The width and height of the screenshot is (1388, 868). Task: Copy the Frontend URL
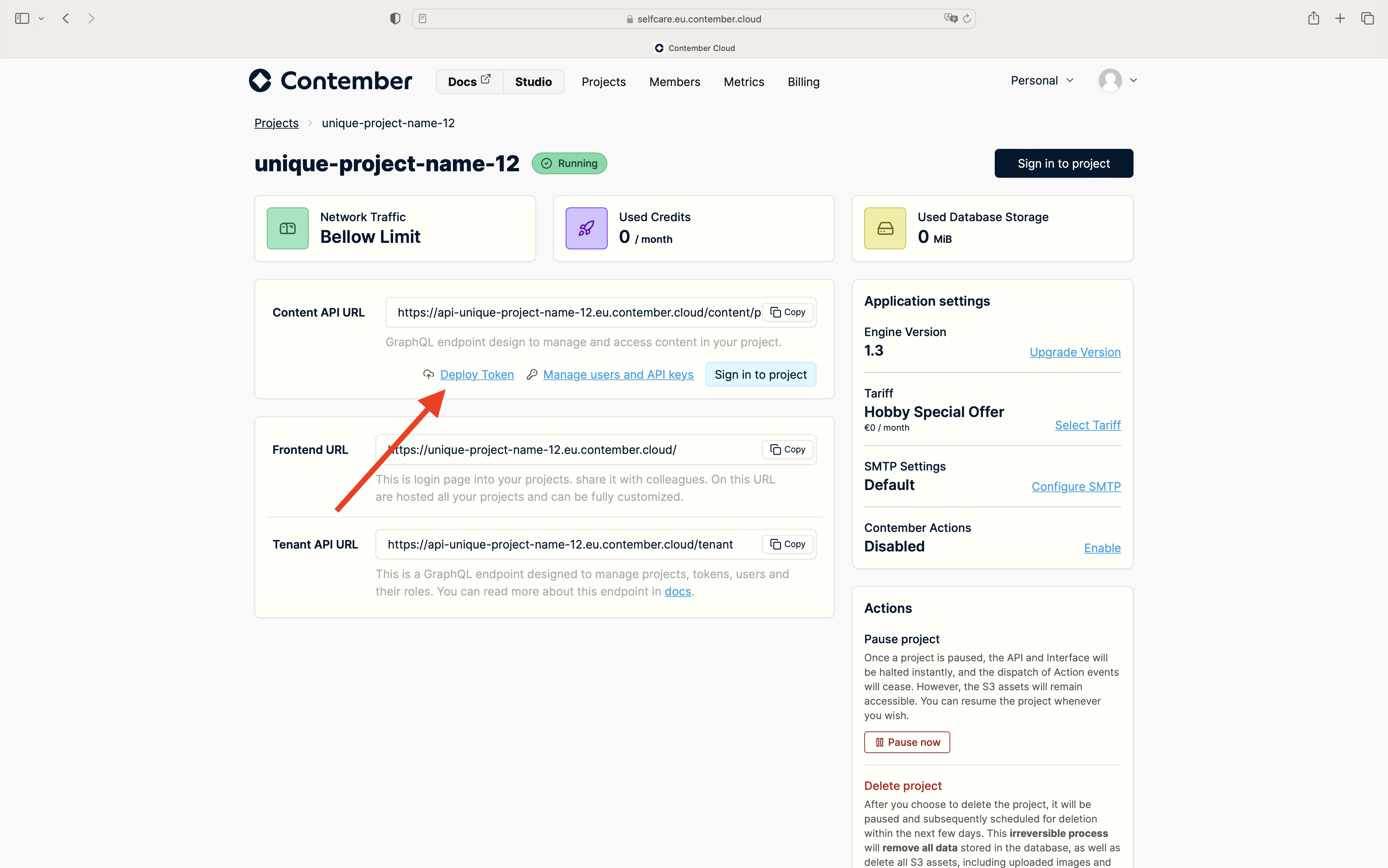(787, 450)
